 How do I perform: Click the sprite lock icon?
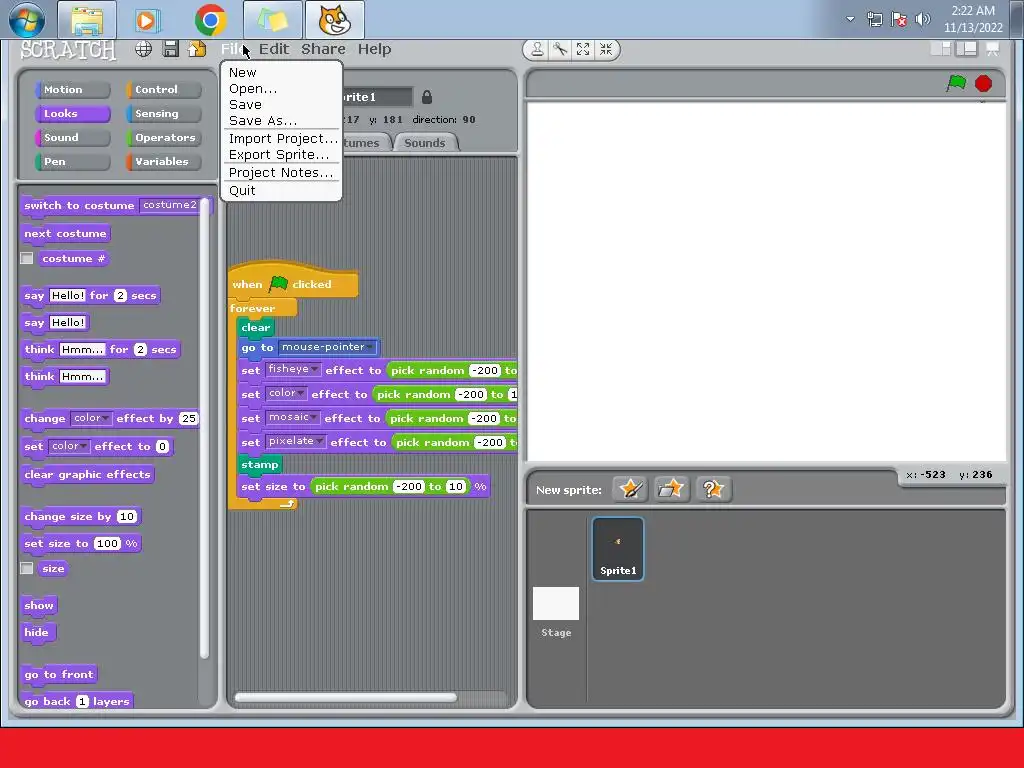426,97
